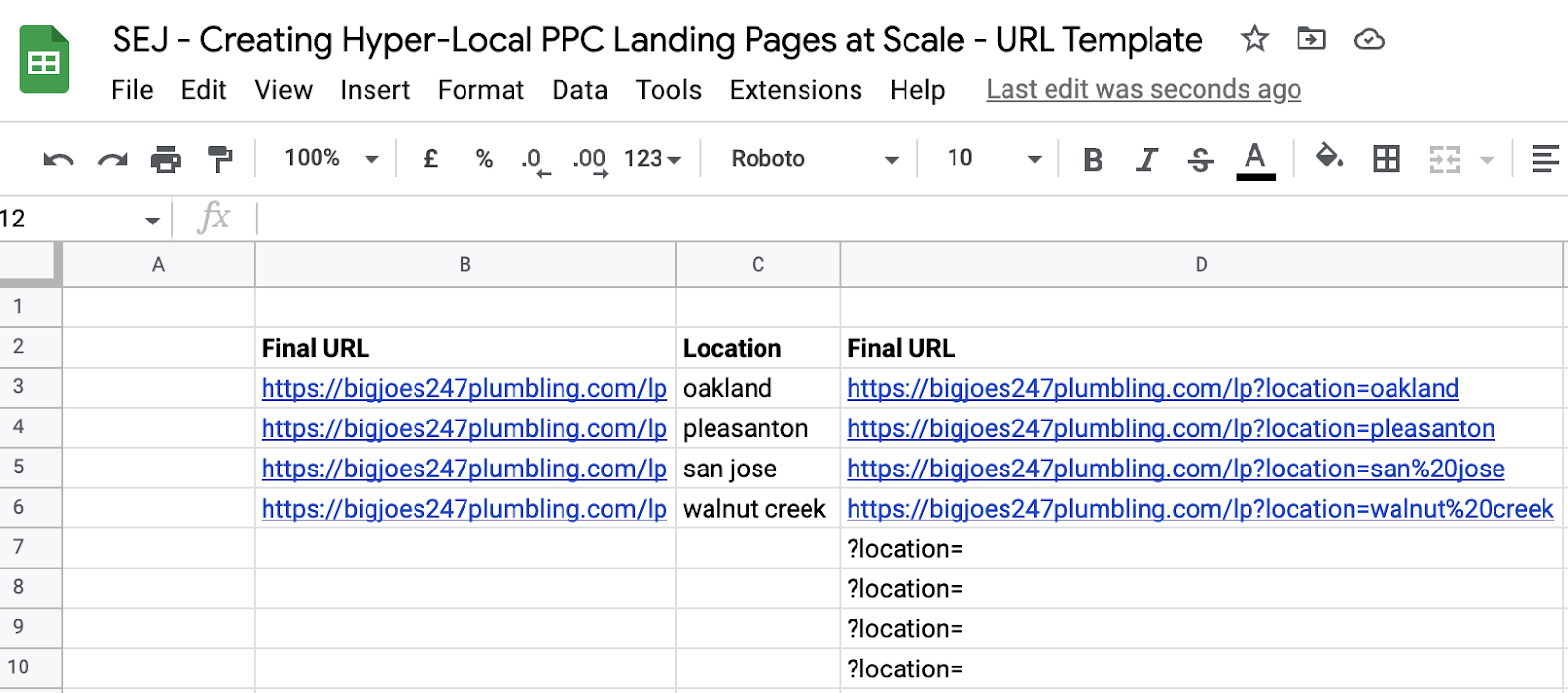1568x693 pixels.
Task: Click the cloud document status icon
Action: [x=1368, y=39]
